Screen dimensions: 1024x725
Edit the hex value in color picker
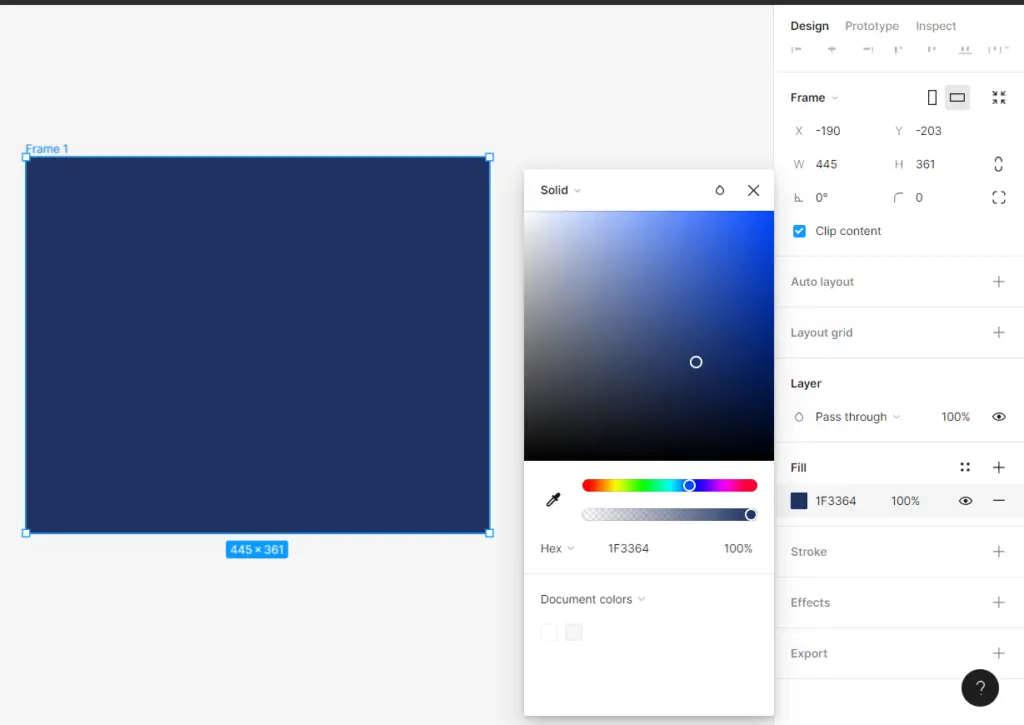point(628,549)
